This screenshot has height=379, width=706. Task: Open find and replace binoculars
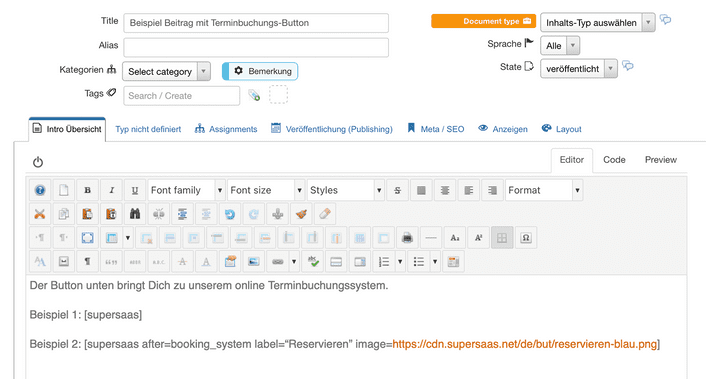(x=135, y=214)
